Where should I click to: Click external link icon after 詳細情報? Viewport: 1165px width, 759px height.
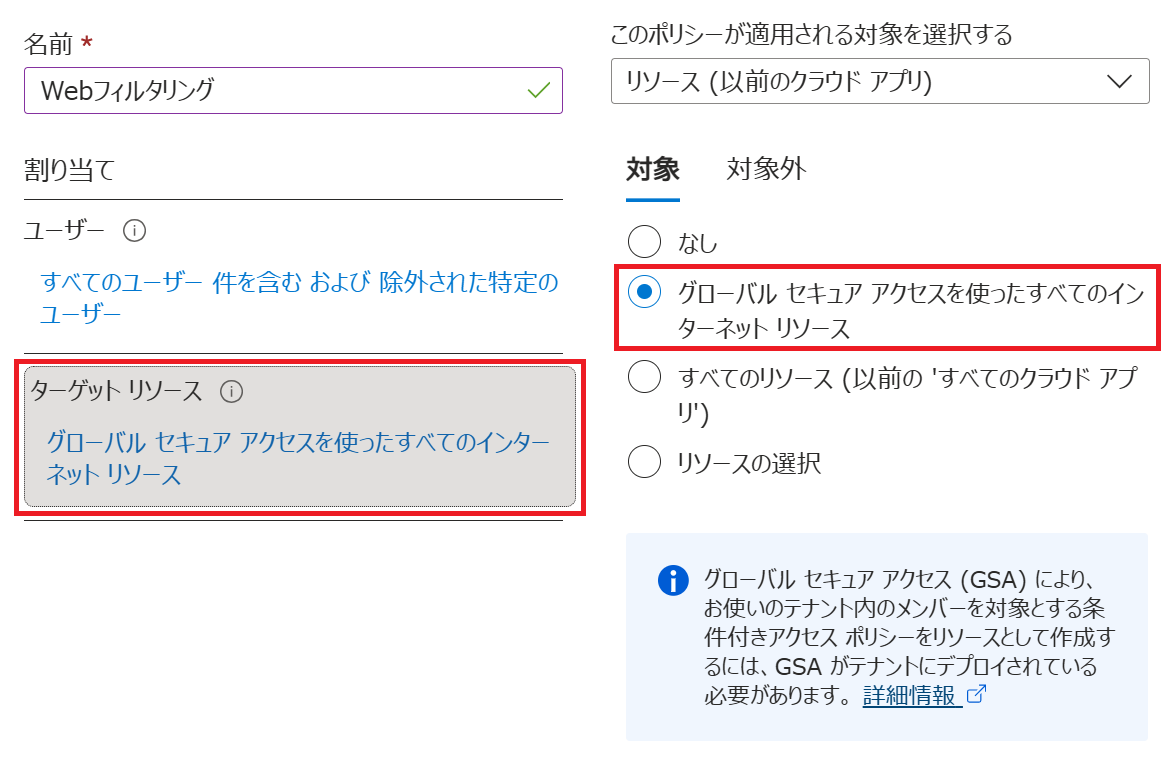976,694
